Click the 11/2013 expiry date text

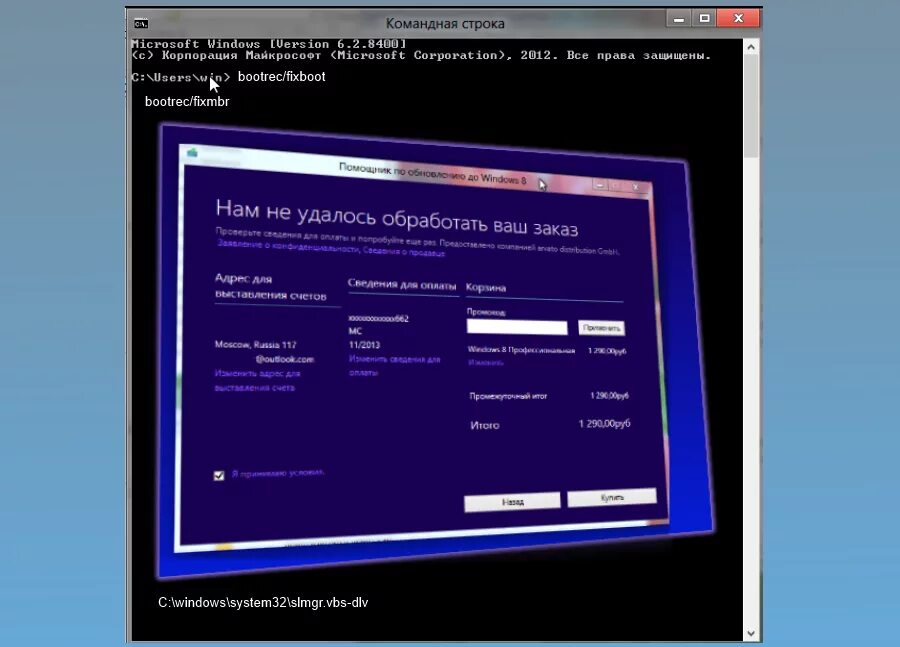click(364, 344)
